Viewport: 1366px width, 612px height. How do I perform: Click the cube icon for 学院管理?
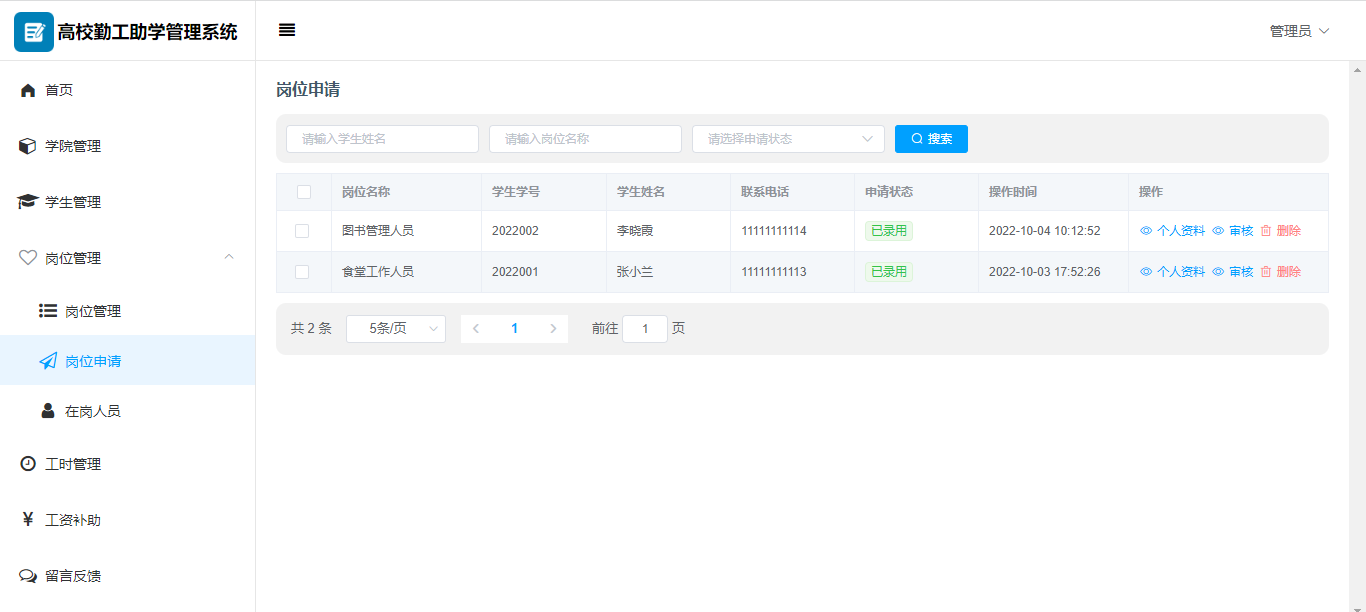tap(28, 146)
